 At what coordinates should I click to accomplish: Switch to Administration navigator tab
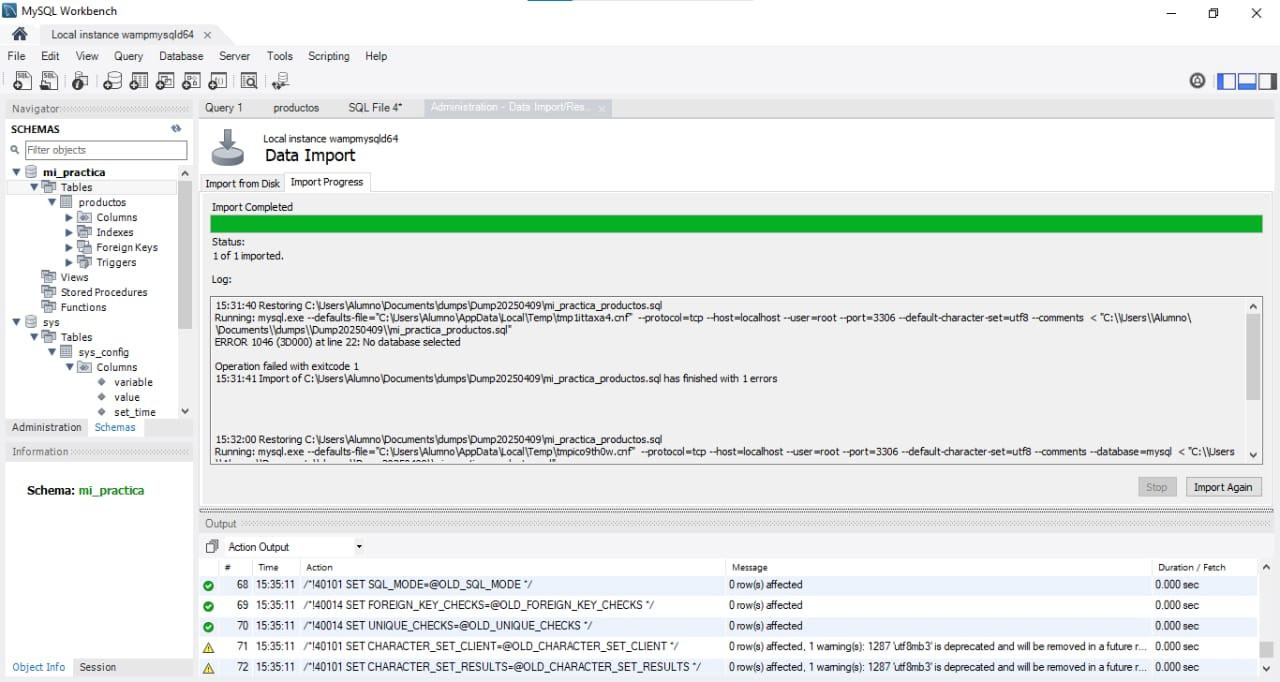pos(47,427)
